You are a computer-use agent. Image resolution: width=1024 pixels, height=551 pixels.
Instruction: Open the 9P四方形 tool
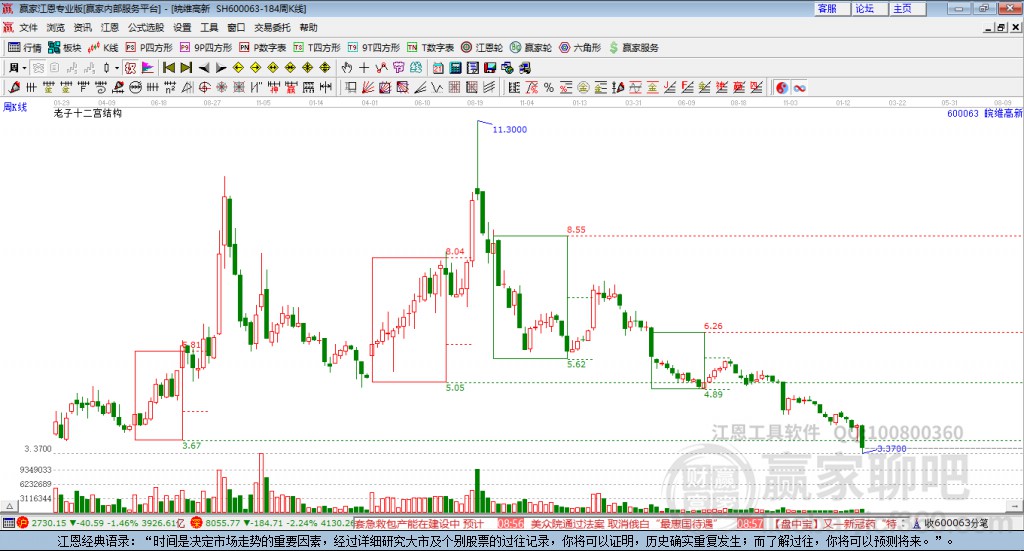[x=206, y=48]
